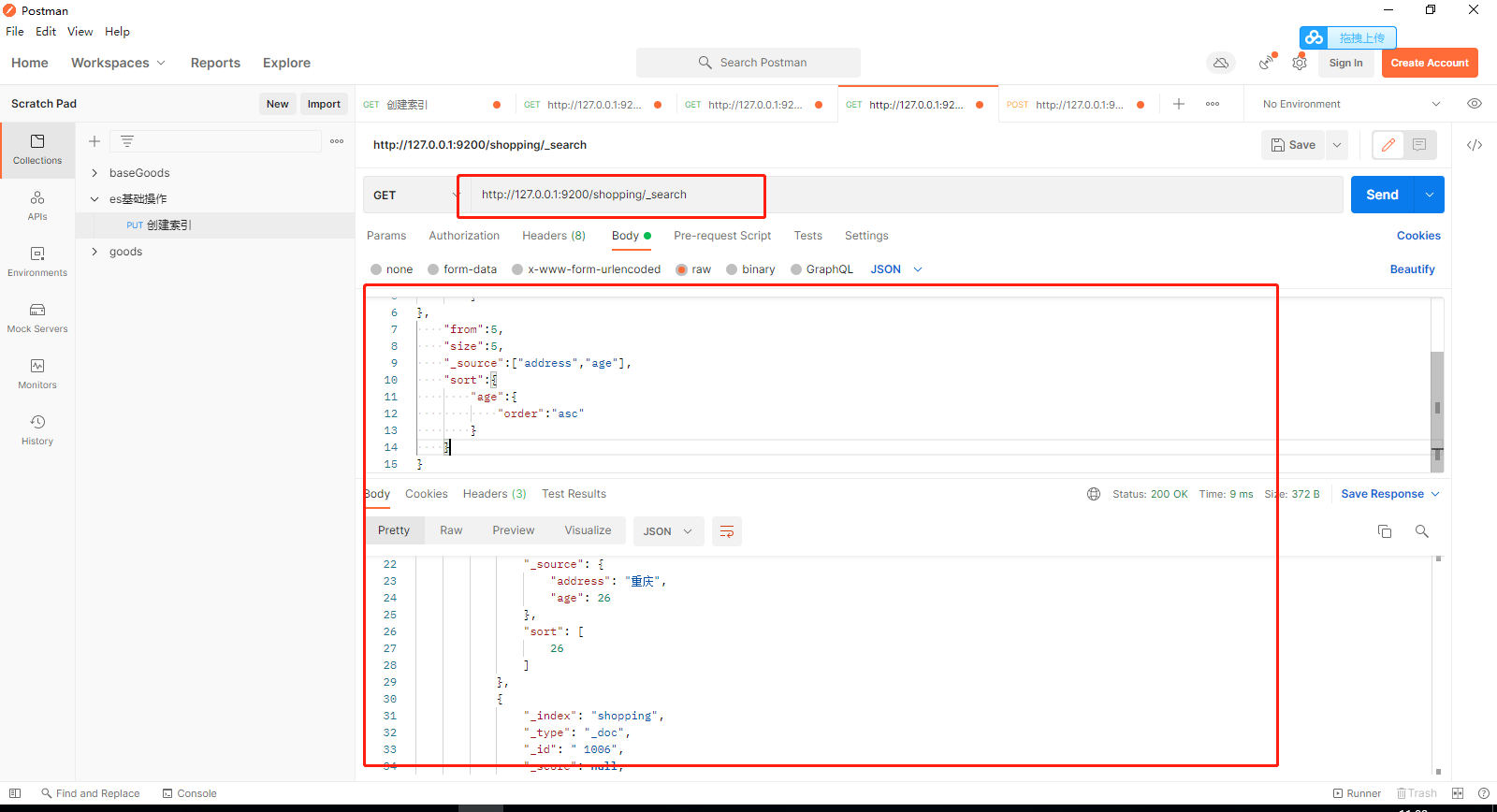Click the New button

pyautogui.click(x=277, y=104)
